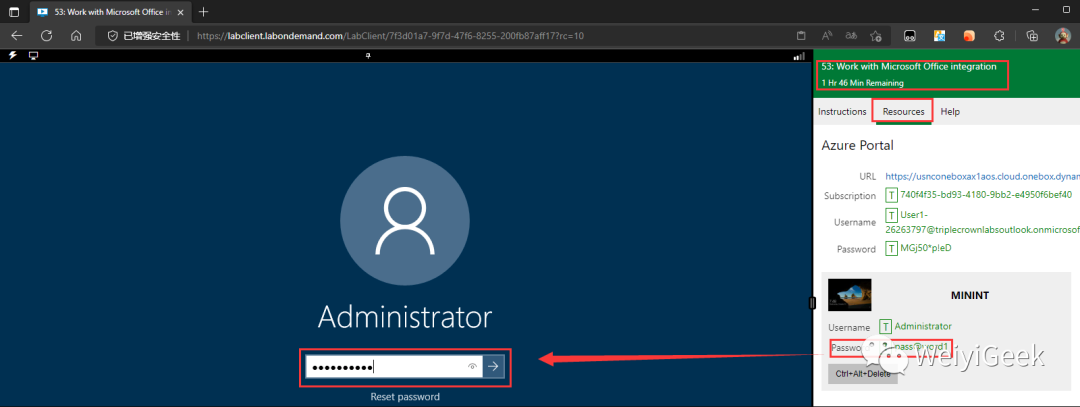Click the clipboard icon in the address bar
Image resolution: width=1080 pixels, height=407 pixels.
[801, 36]
